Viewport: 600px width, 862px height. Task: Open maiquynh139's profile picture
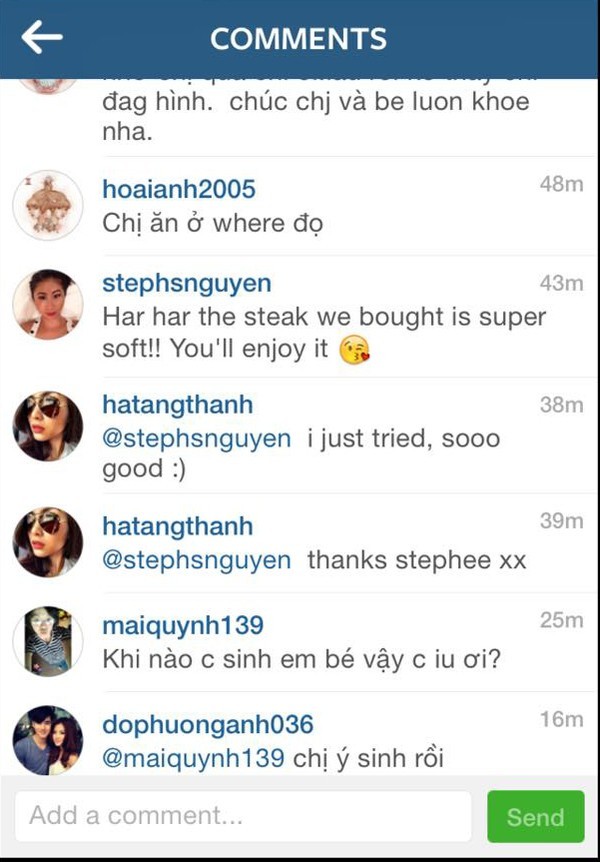(x=48, y=641)
